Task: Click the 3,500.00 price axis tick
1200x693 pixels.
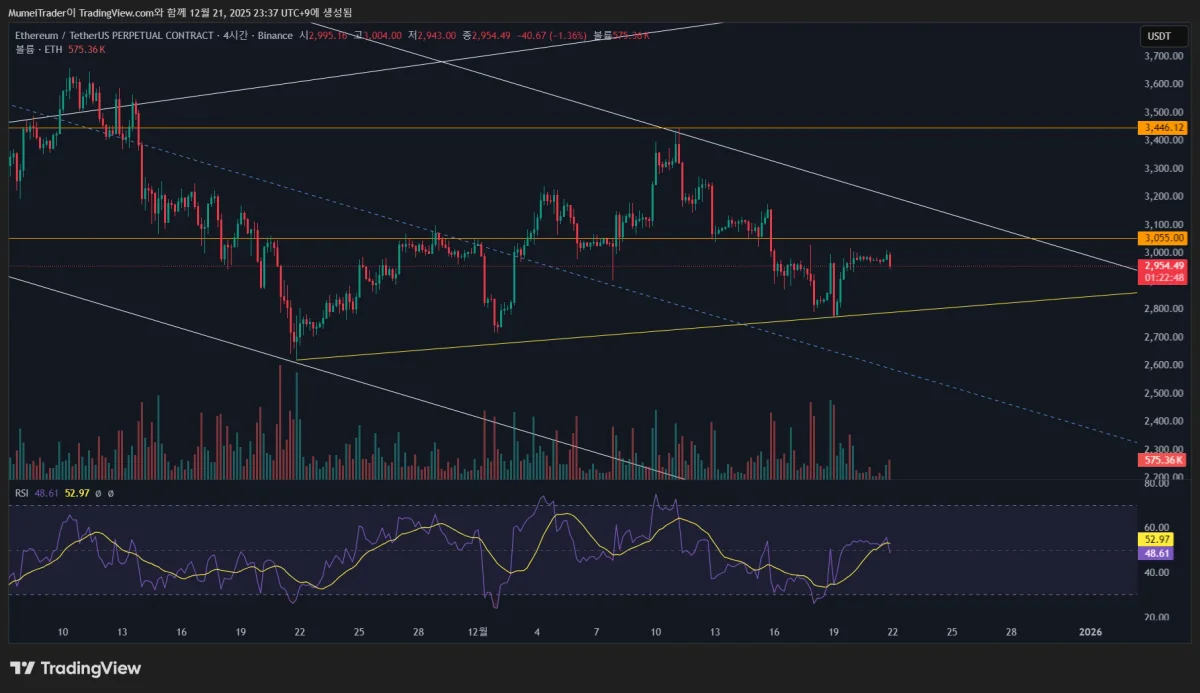Action: pos(1163,112)
